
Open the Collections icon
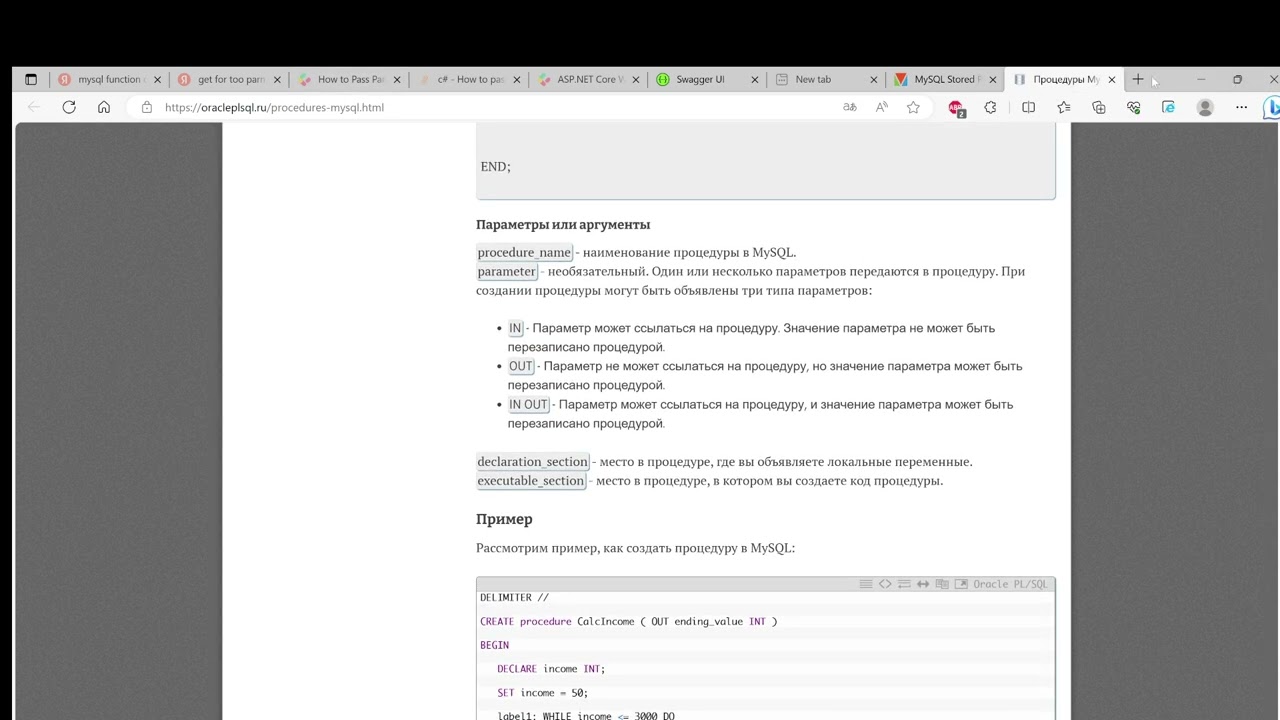1099,107
